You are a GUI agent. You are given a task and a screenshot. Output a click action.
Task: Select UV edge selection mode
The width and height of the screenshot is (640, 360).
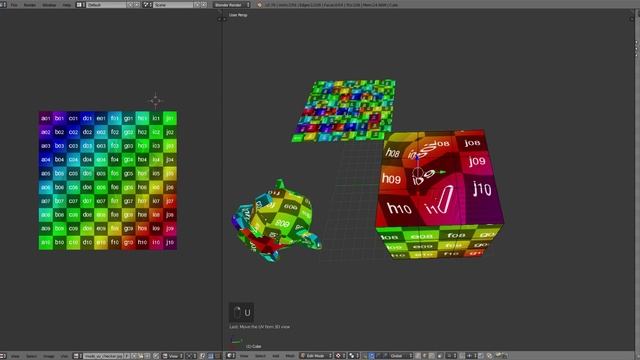tap(217, 356)
